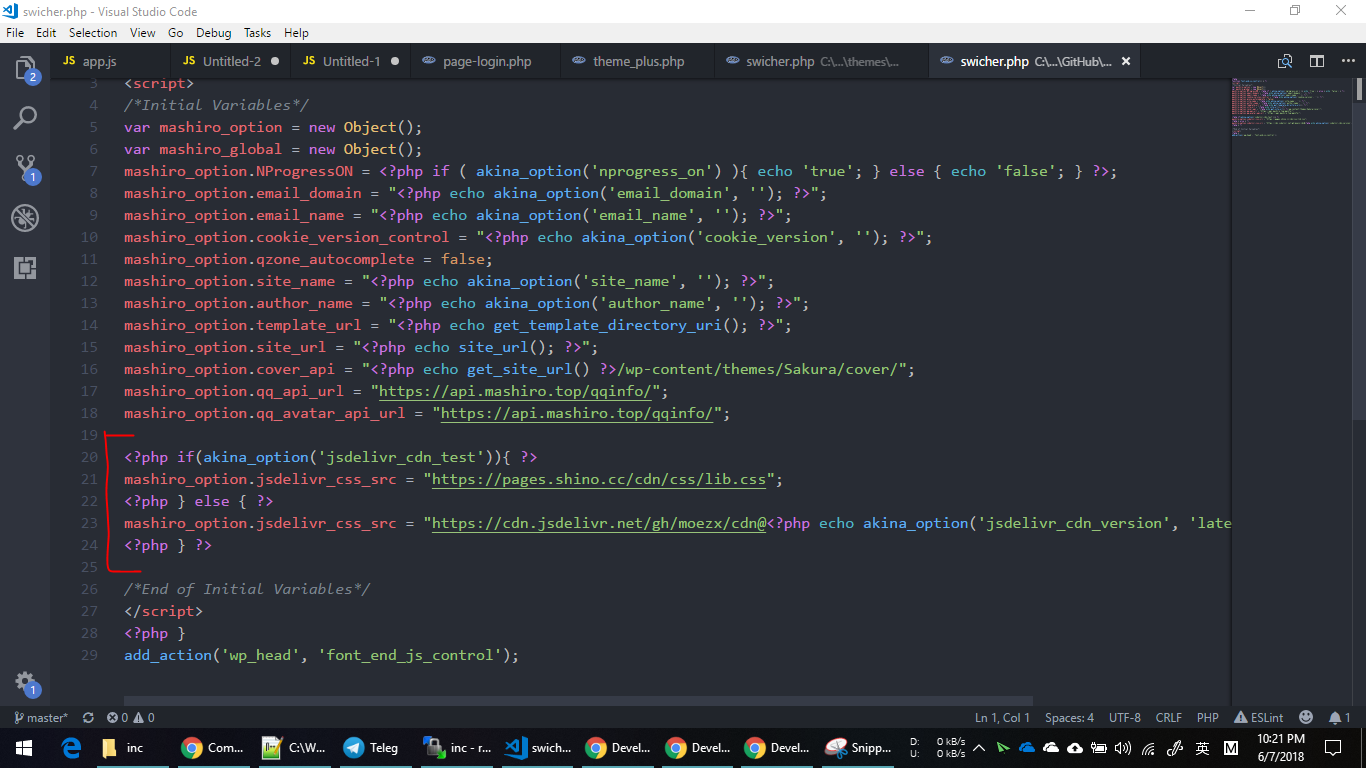Change language mode from PHP

pos(1207,717)
